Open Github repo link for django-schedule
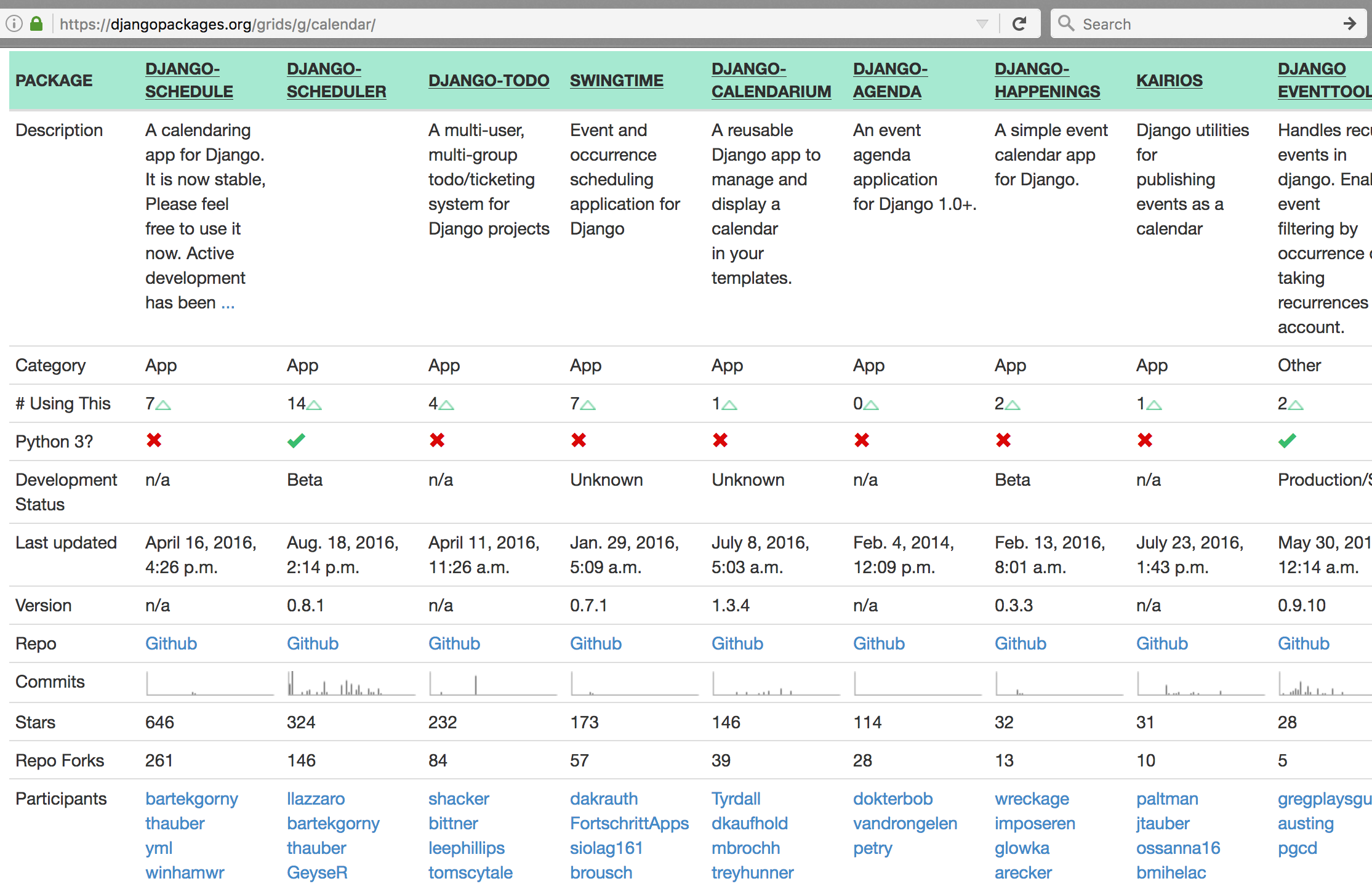Image resolution: width=1372 pixels, height=889 pixels. (171, 643)
